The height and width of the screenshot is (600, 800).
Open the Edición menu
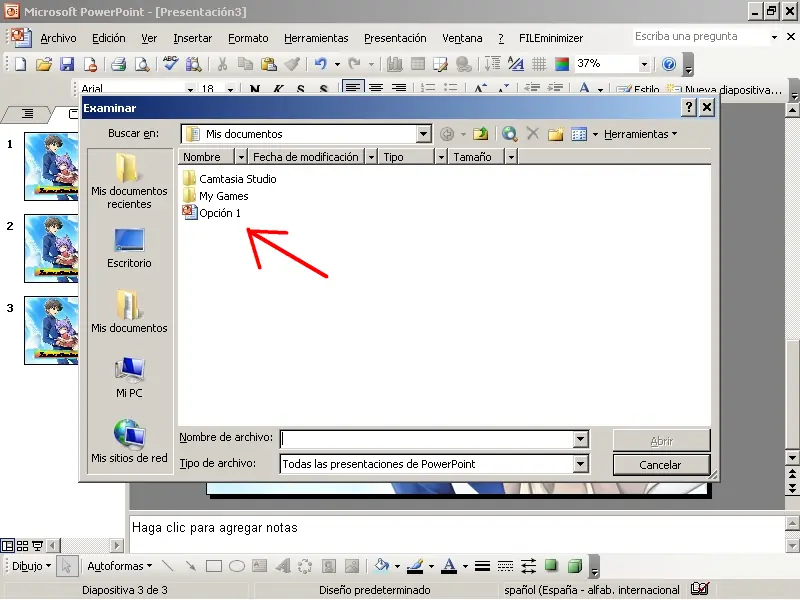click(x=108, y=38)
